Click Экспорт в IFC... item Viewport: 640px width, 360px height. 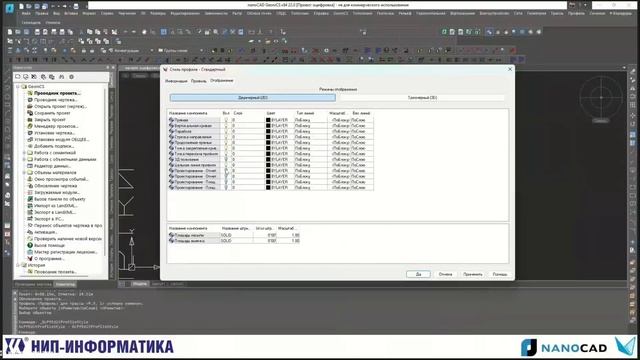pos(49,219)
